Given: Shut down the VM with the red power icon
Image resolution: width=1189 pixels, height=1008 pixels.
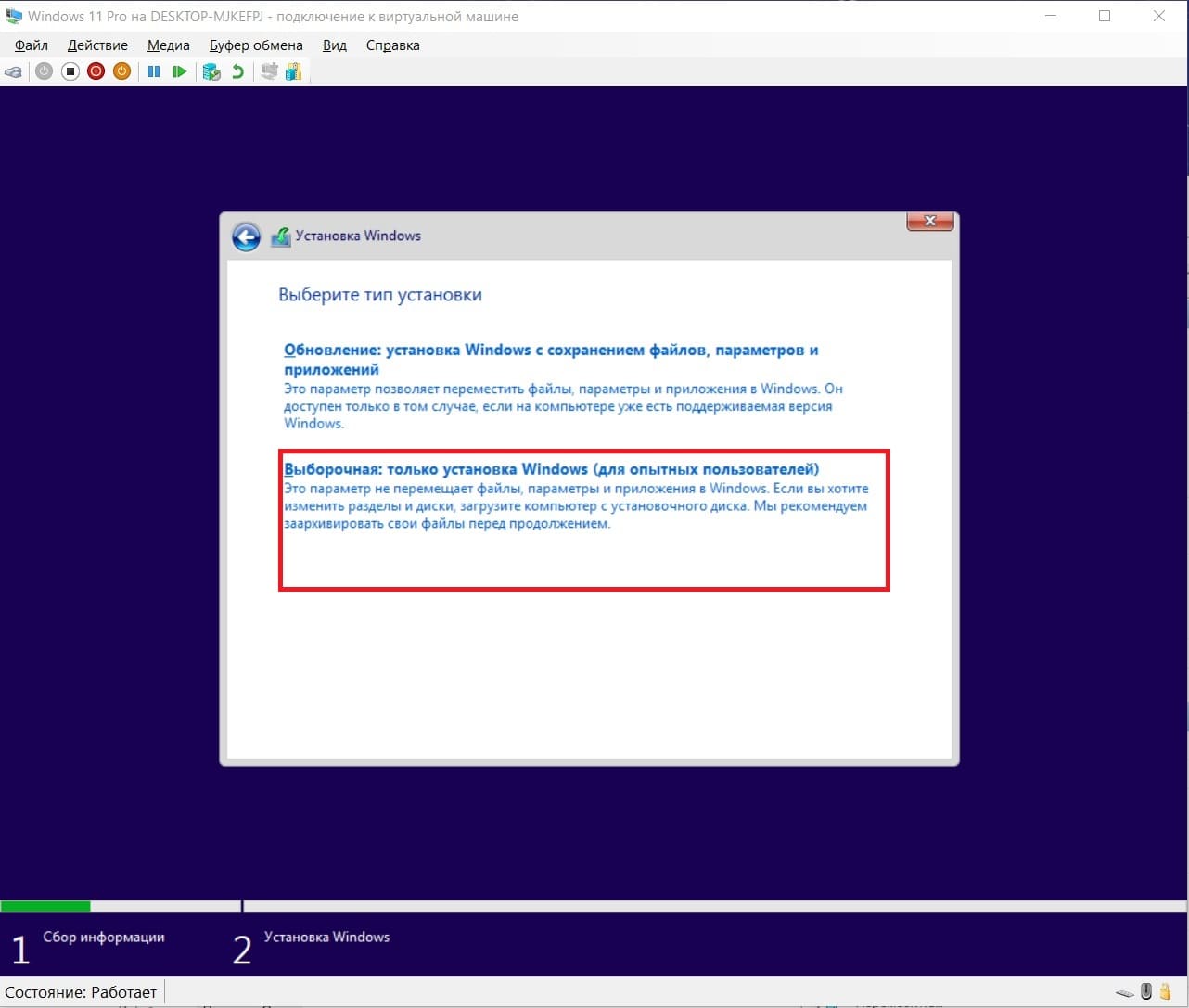Looking at the screenshot, I should click(96, 71).
